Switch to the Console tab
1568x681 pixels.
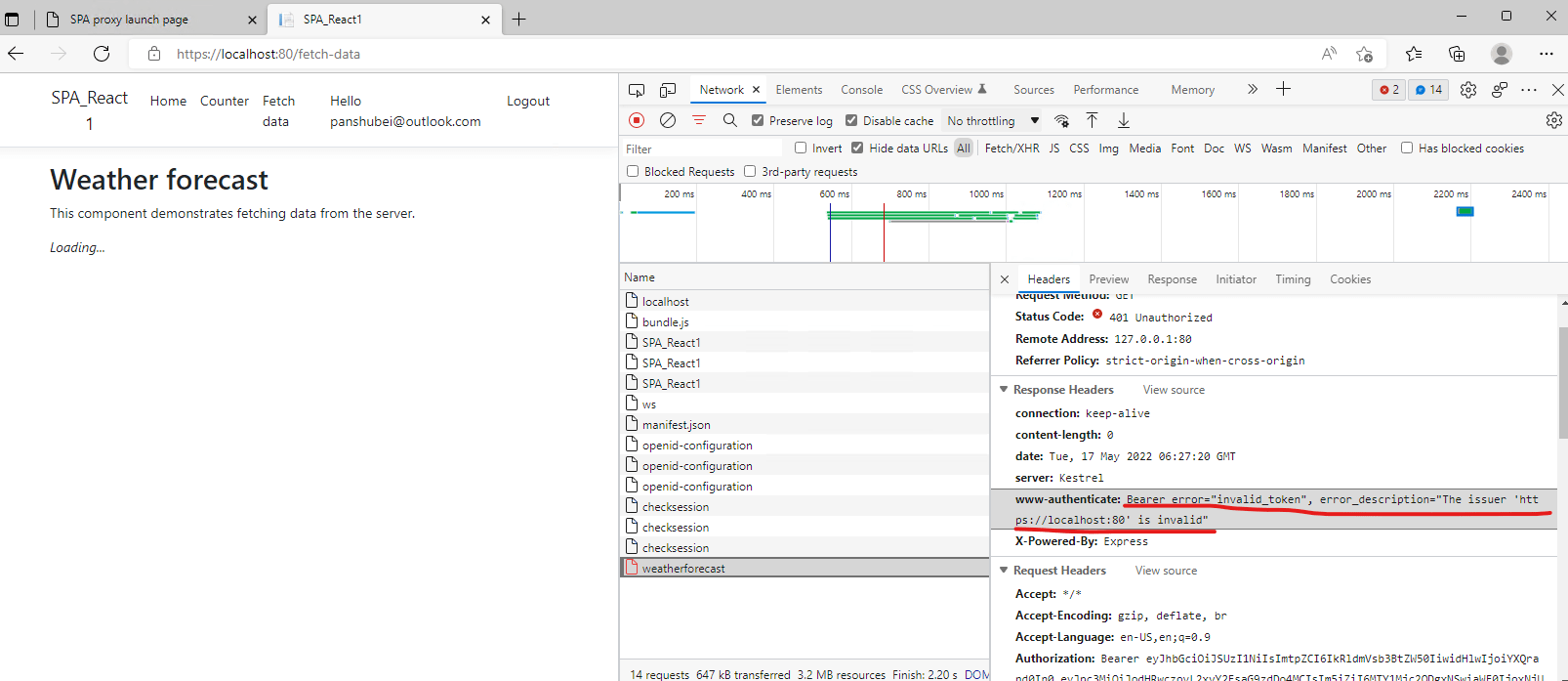(x=862, y=90)
